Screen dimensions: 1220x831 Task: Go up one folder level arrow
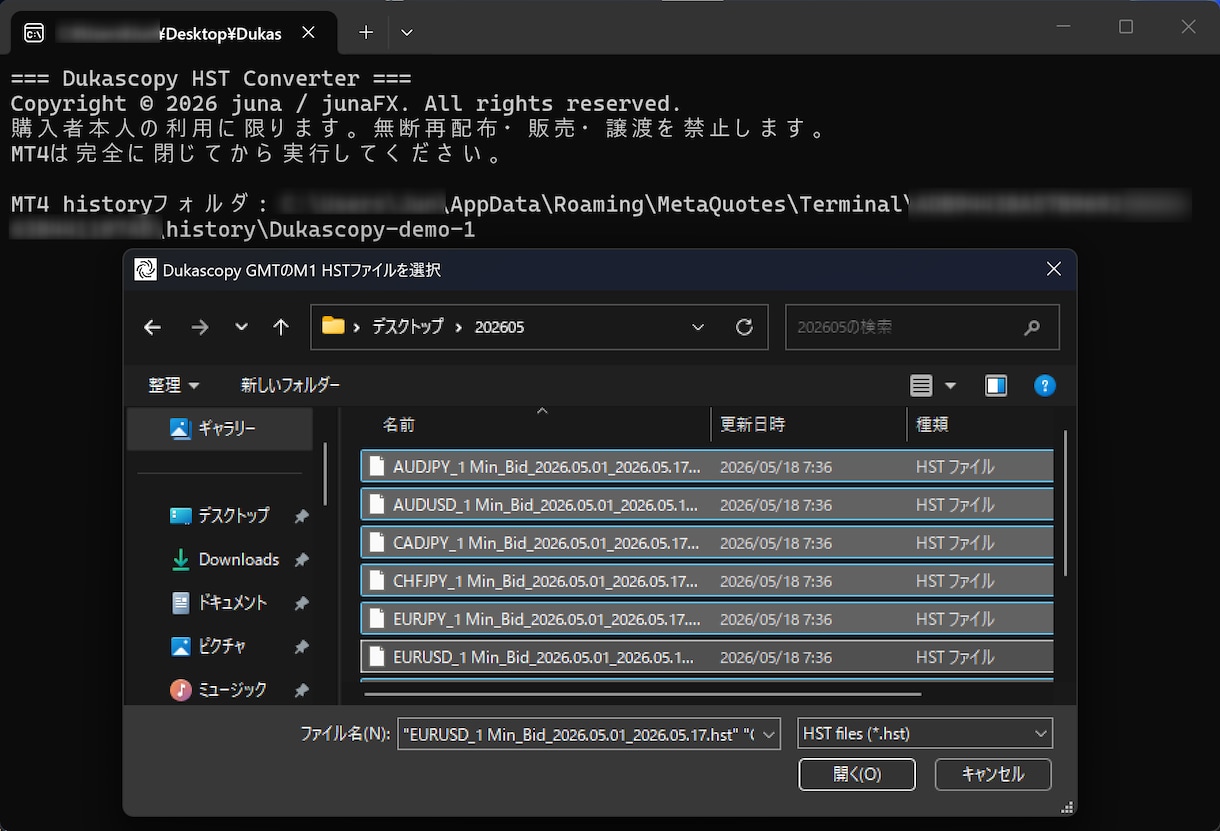click(x=281, y=327)
